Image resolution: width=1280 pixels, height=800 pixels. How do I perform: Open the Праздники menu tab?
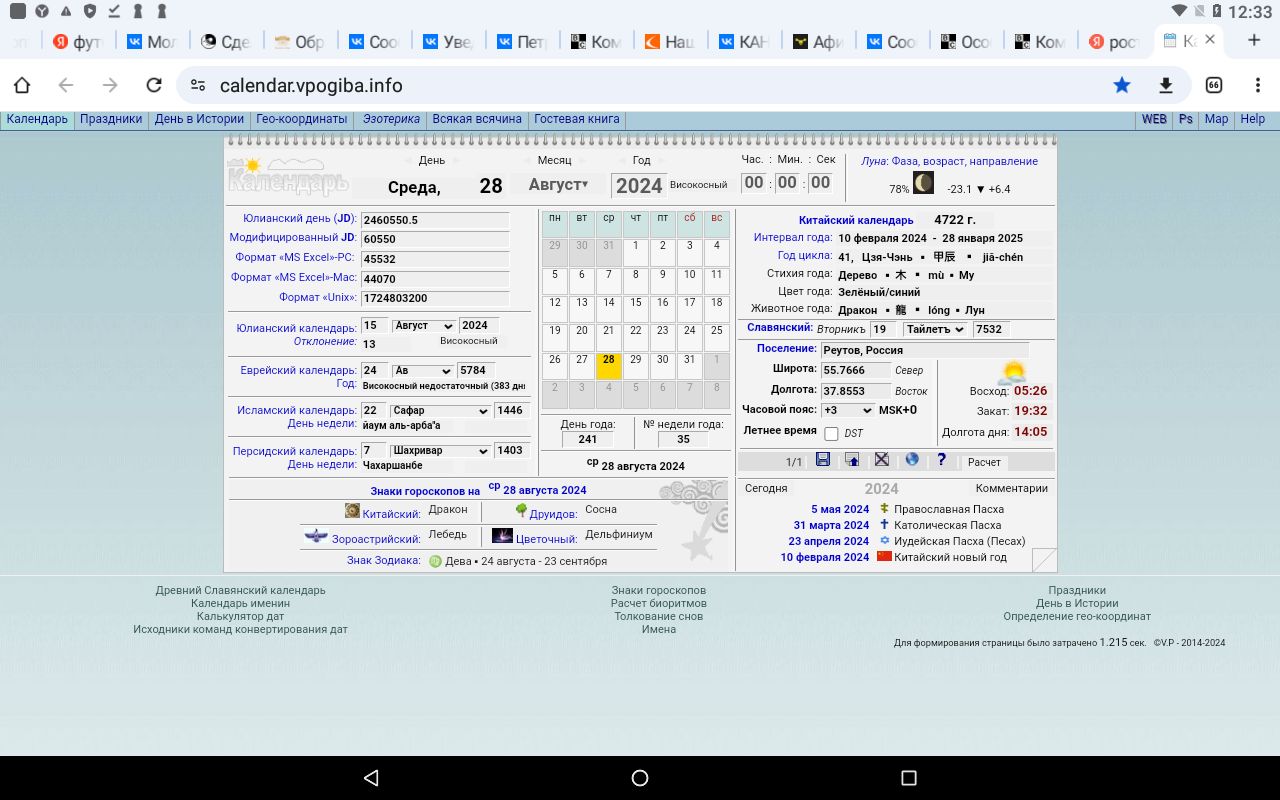click(111, 119)
